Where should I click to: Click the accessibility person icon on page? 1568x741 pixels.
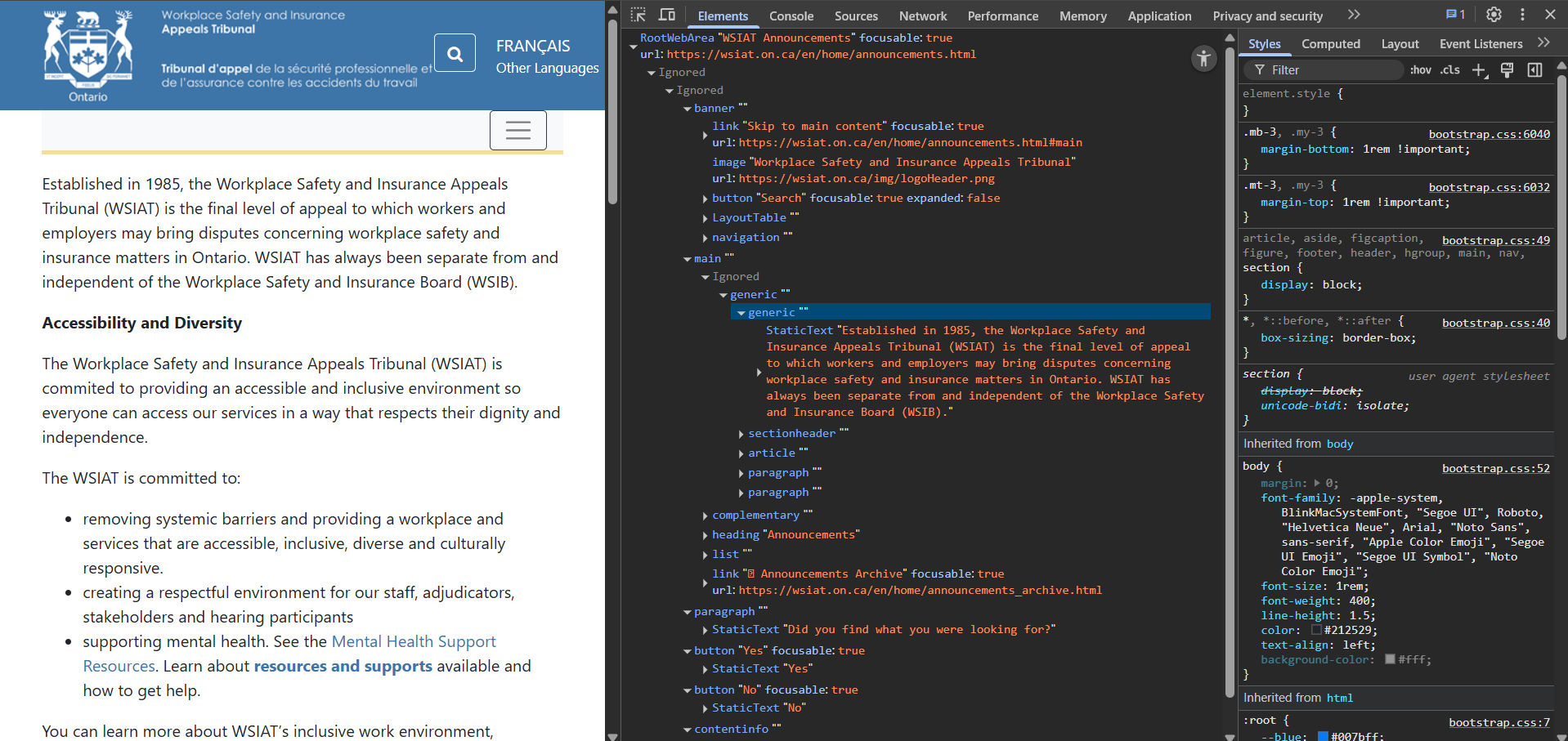pyautogui.click(x=1203, y=58)
